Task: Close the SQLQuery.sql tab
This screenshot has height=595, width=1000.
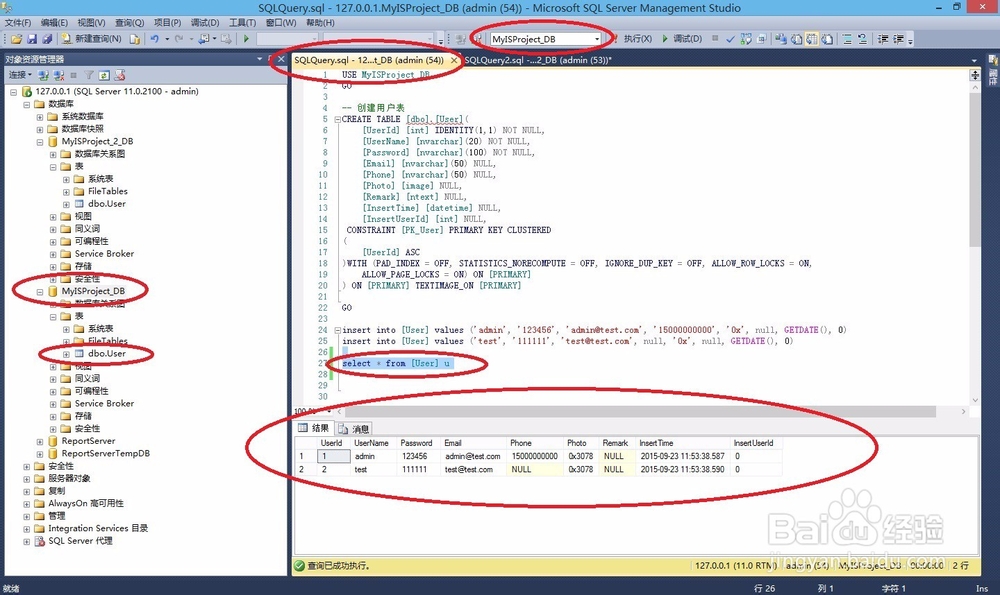Action: (x=454, y=60)
